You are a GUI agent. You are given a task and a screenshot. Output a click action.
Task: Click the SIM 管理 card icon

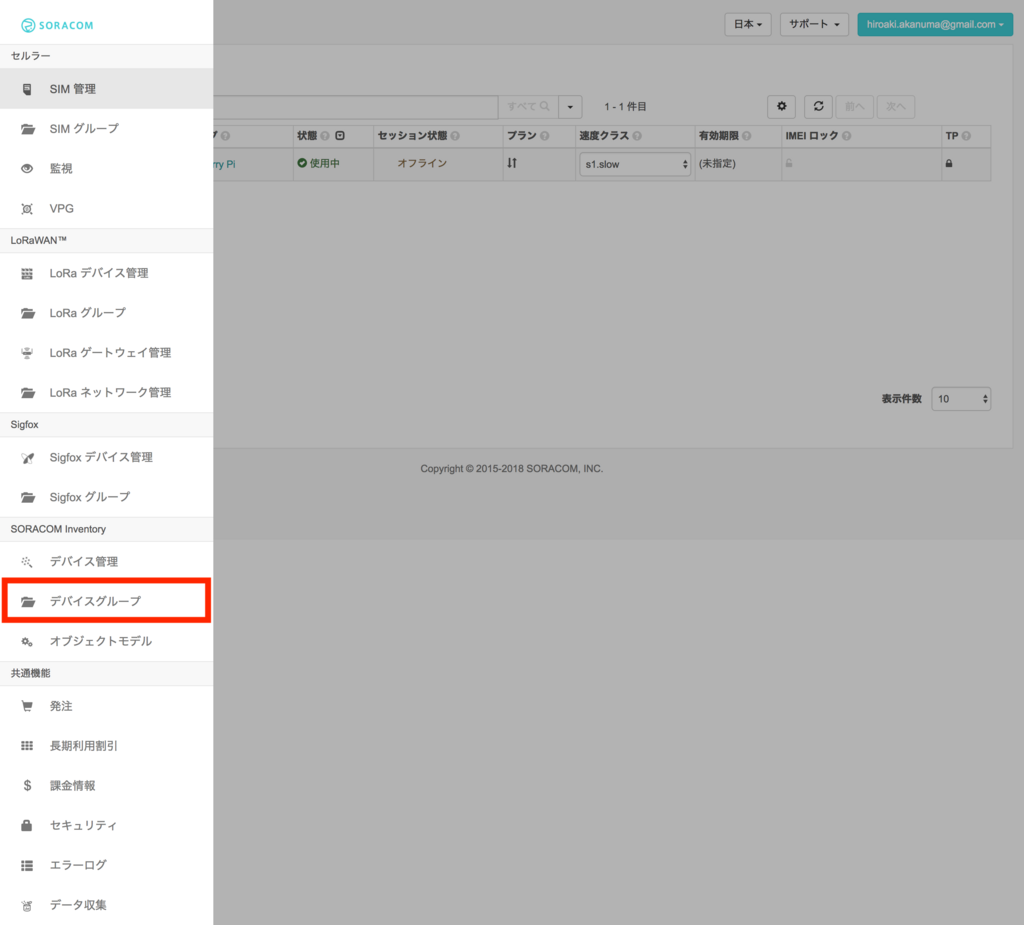tap(27, 89)
